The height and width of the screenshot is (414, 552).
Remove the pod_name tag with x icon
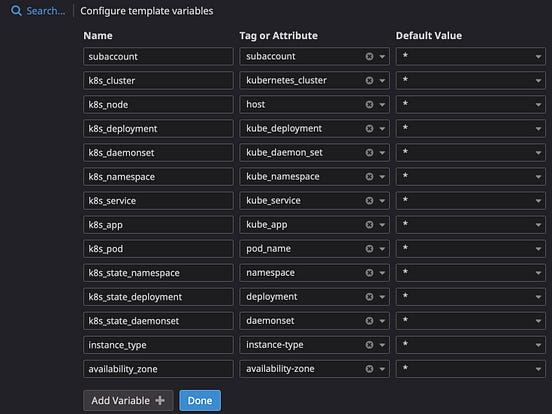point(369,249)
